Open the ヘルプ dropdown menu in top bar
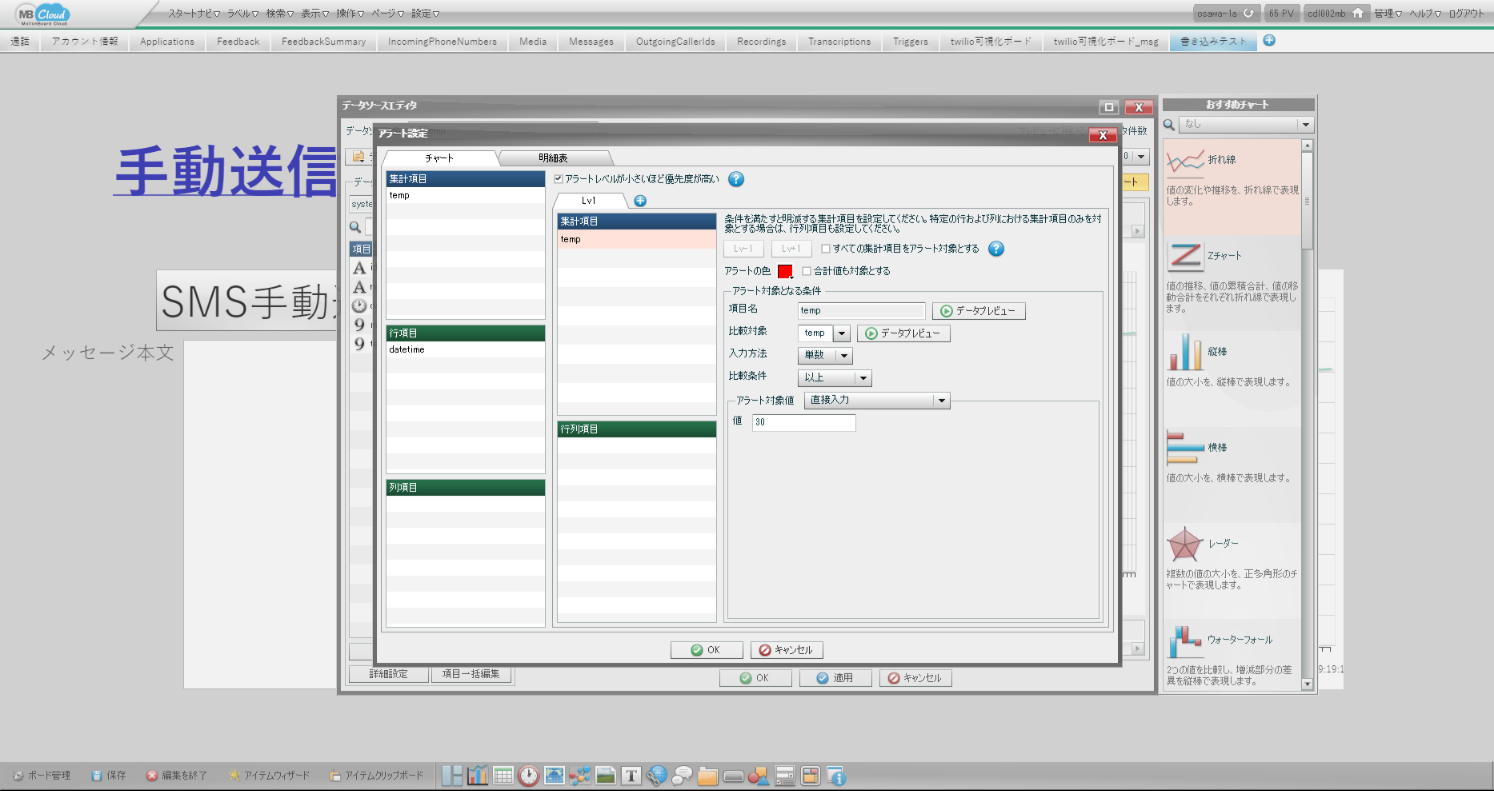This screenshot has width=1494, height=791. pos(1425,14)
